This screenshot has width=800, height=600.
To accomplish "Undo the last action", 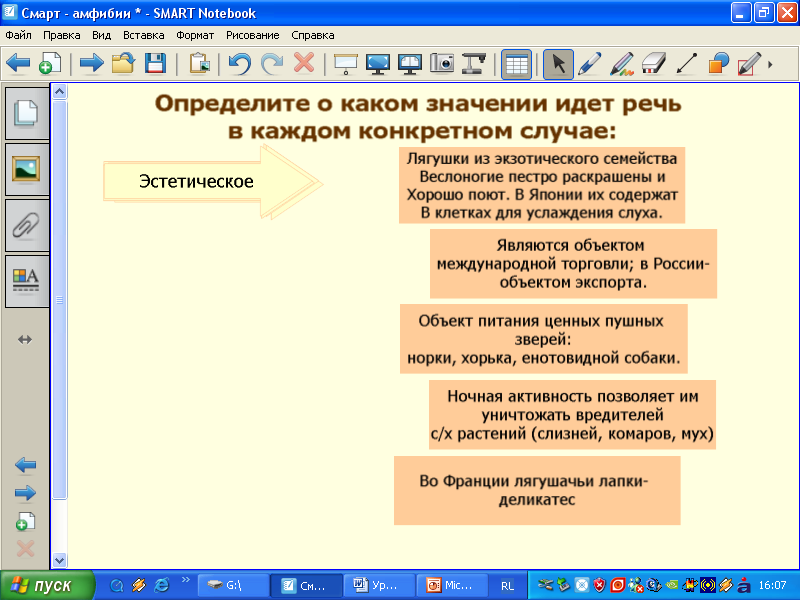I will tap(239, 64).
